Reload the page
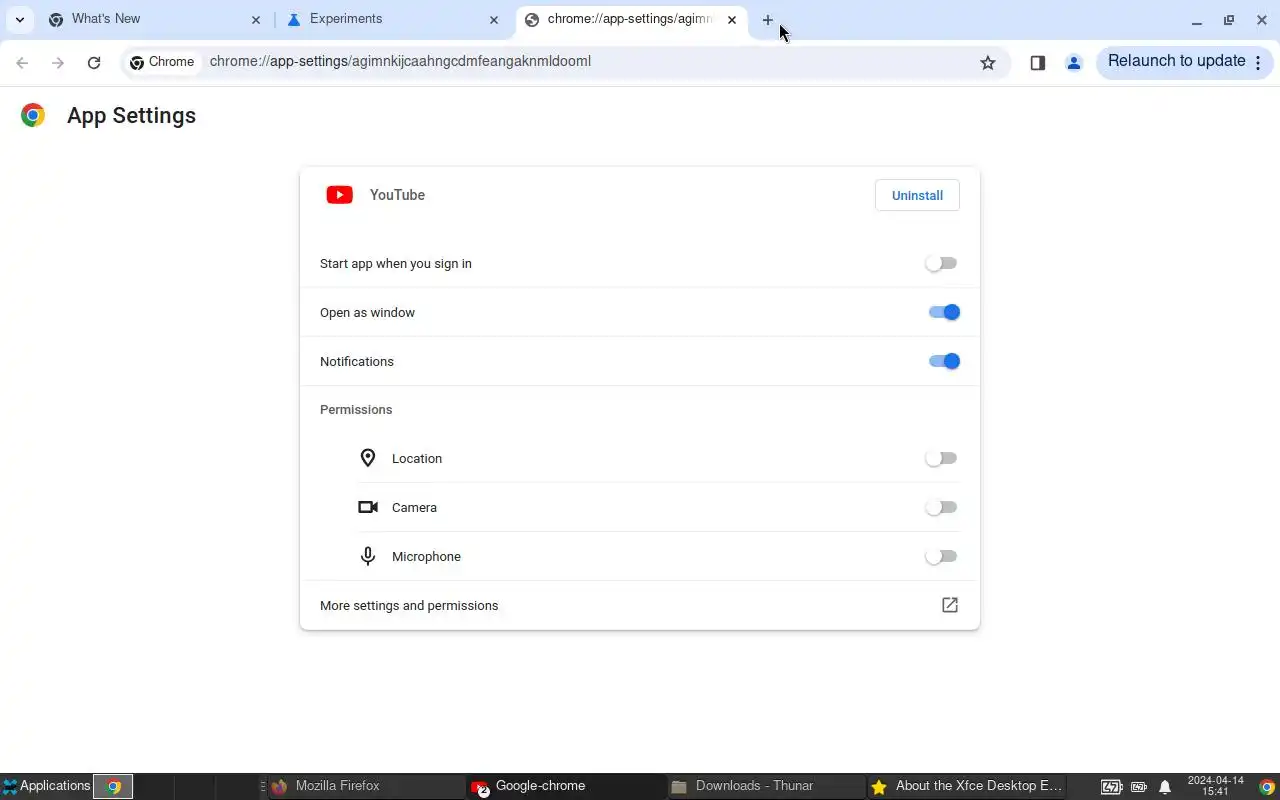1280x800 pixels. 94,62
